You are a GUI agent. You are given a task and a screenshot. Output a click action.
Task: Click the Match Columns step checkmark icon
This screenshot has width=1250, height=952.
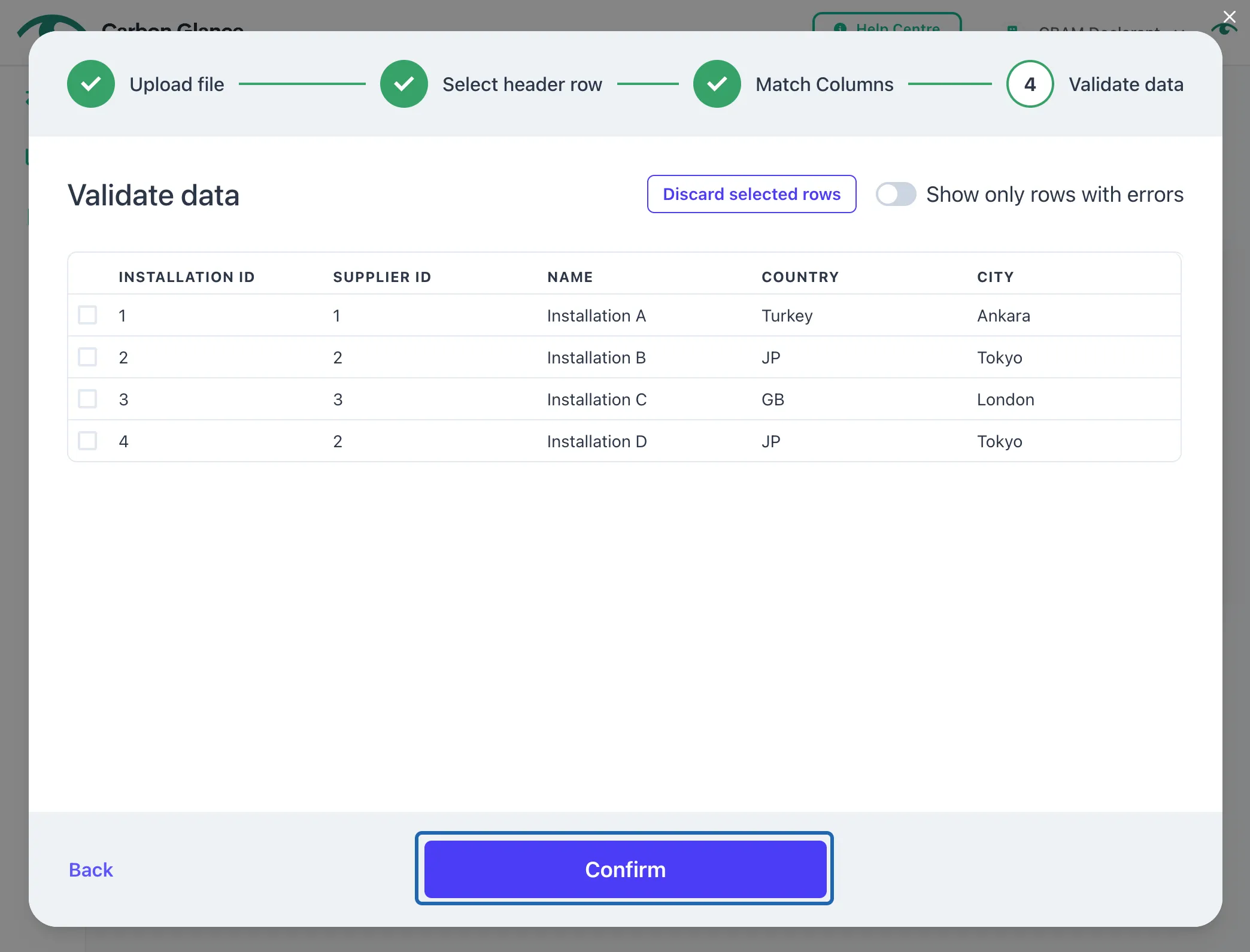coord(717,84)
